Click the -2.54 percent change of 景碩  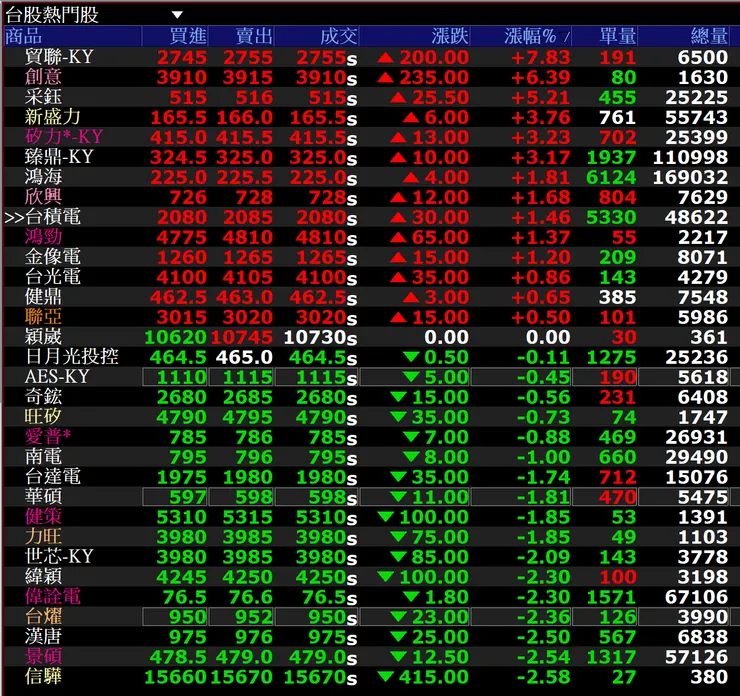coord(544,657)
